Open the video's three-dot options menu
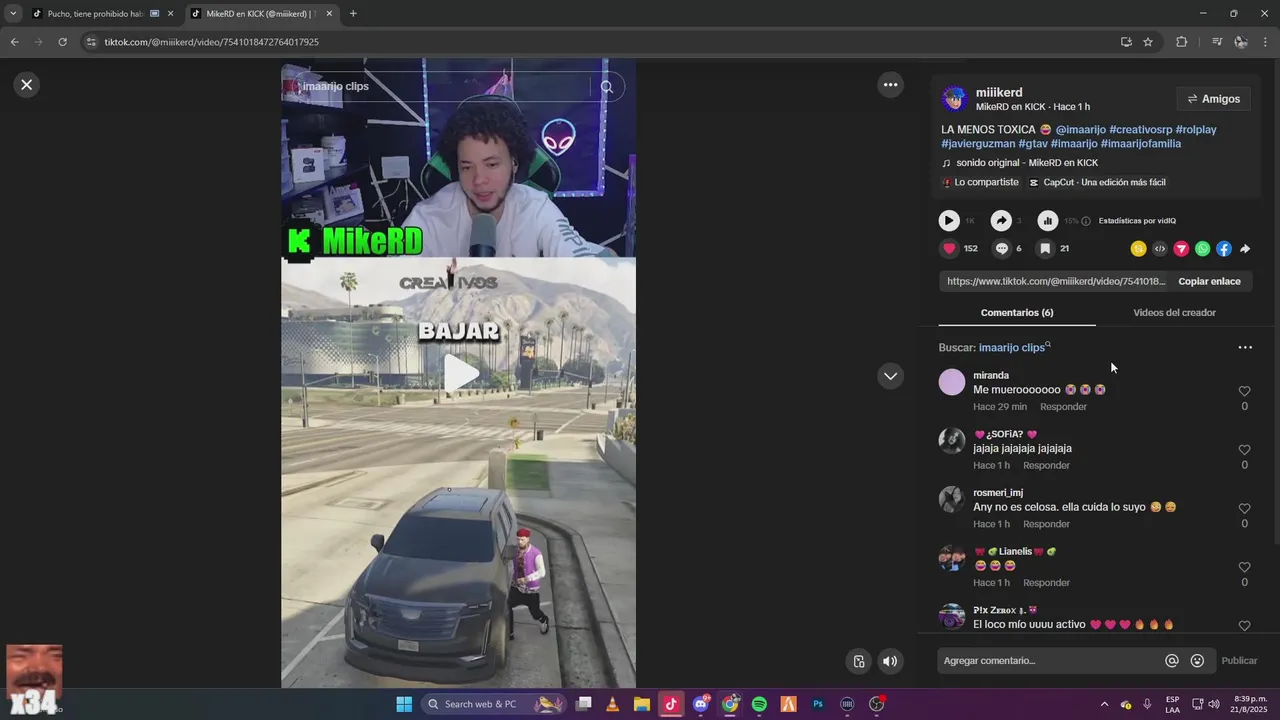This screenshot has width=1280, height=720. click(890, 85)
